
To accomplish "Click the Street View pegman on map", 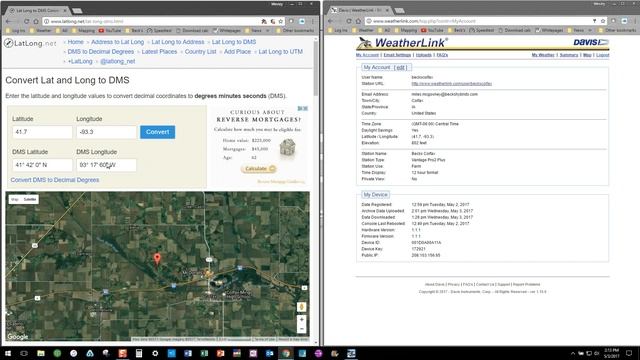I will click(x=302, y=307).
